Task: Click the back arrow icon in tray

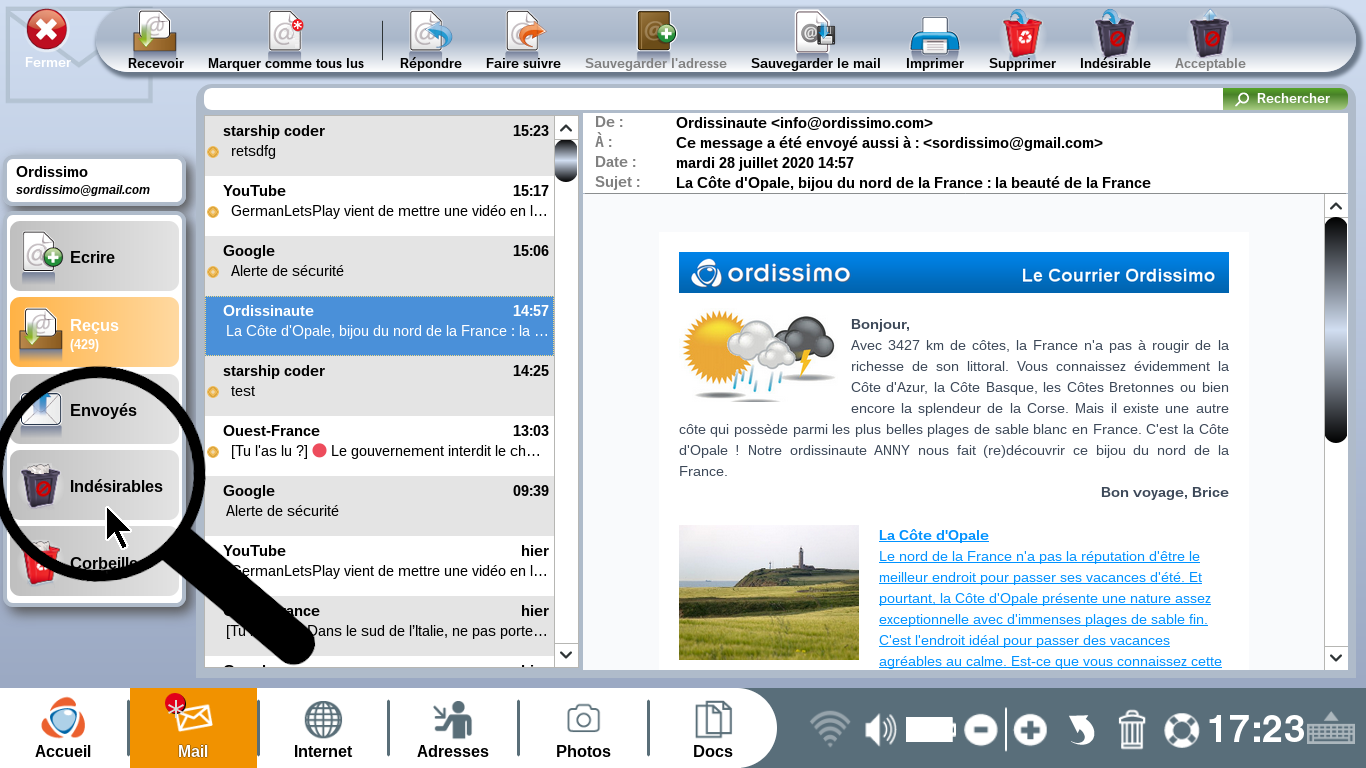Action: 1081,730
